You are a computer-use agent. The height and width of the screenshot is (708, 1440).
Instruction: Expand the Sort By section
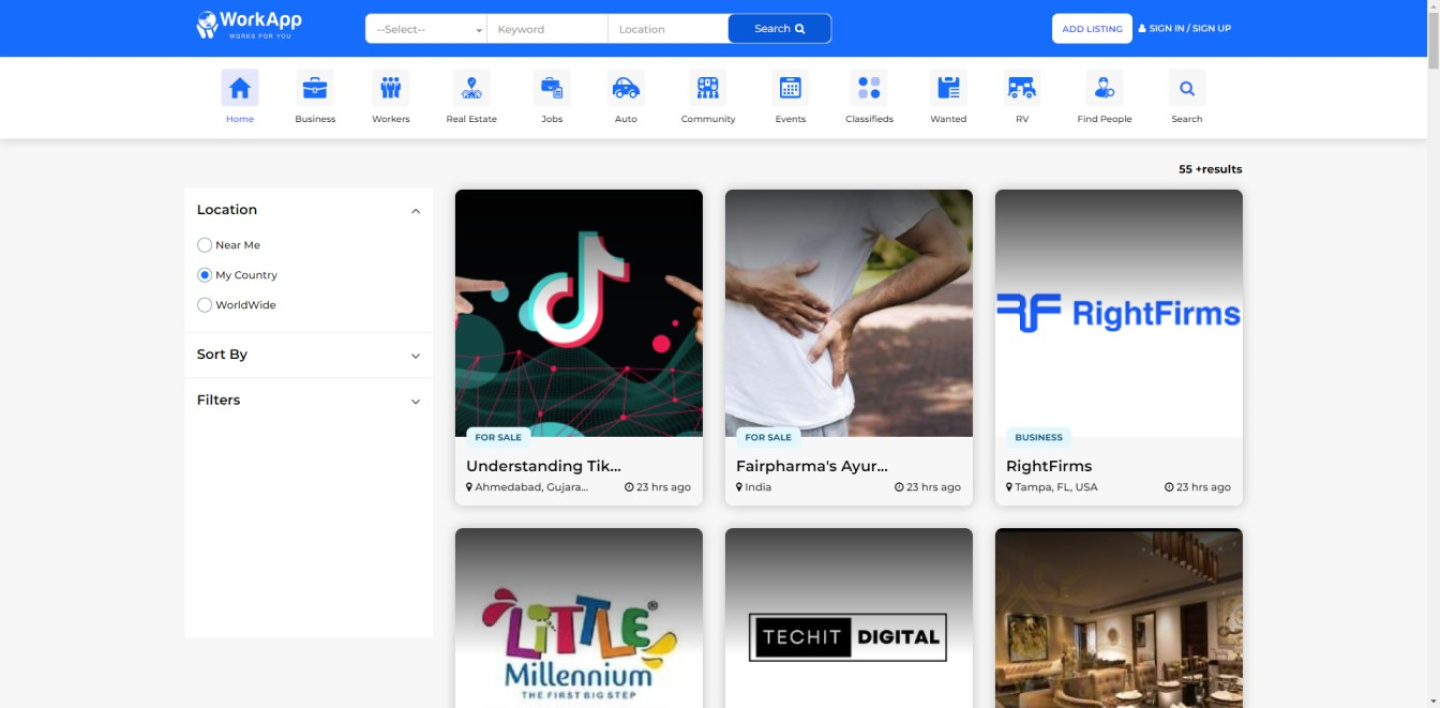coord(416,356)
